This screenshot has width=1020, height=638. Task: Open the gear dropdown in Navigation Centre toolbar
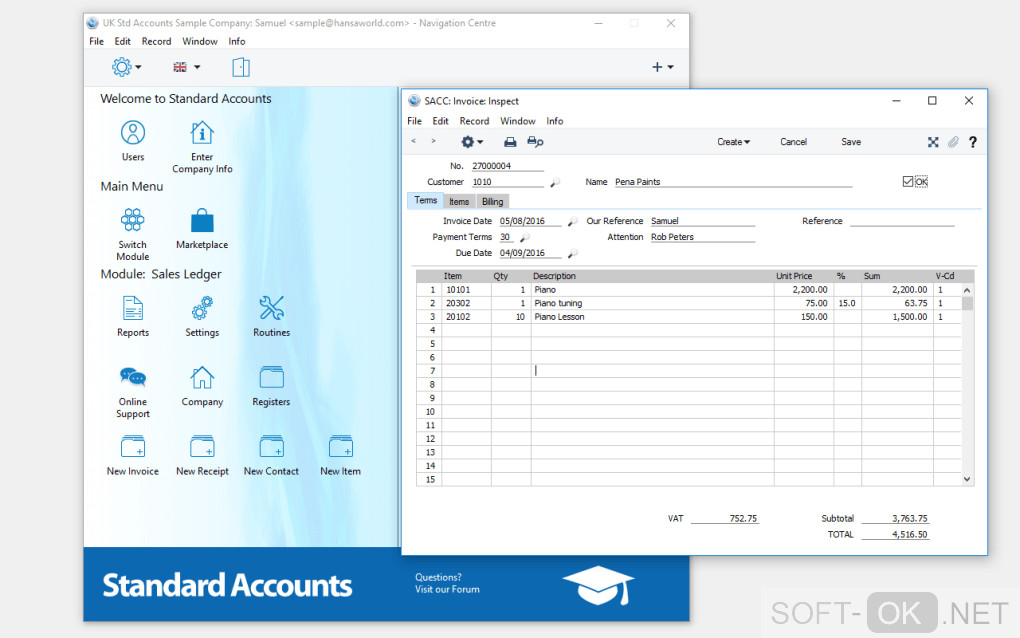126,67
